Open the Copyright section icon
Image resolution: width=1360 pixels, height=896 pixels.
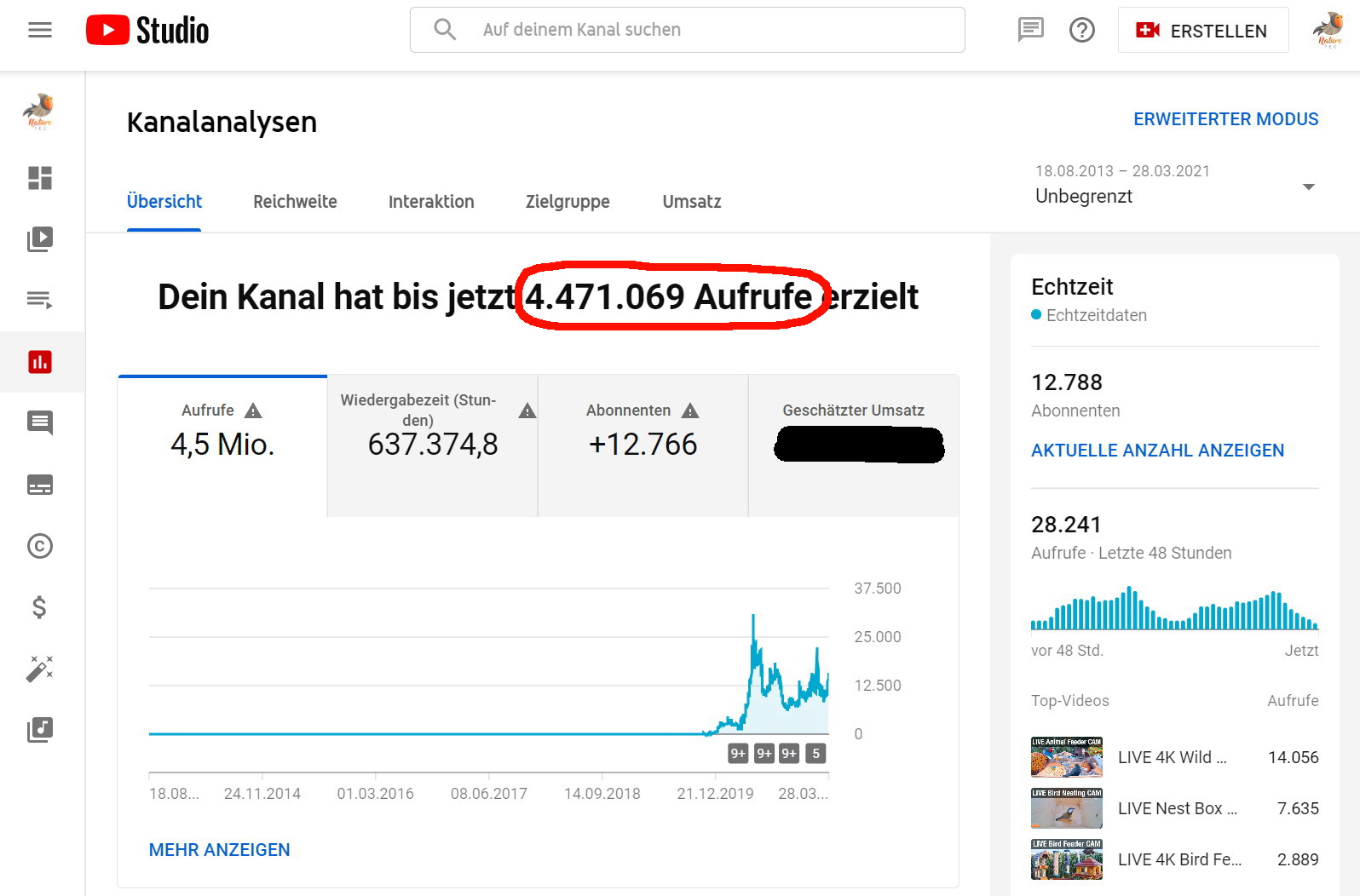(x=40, y=546)
